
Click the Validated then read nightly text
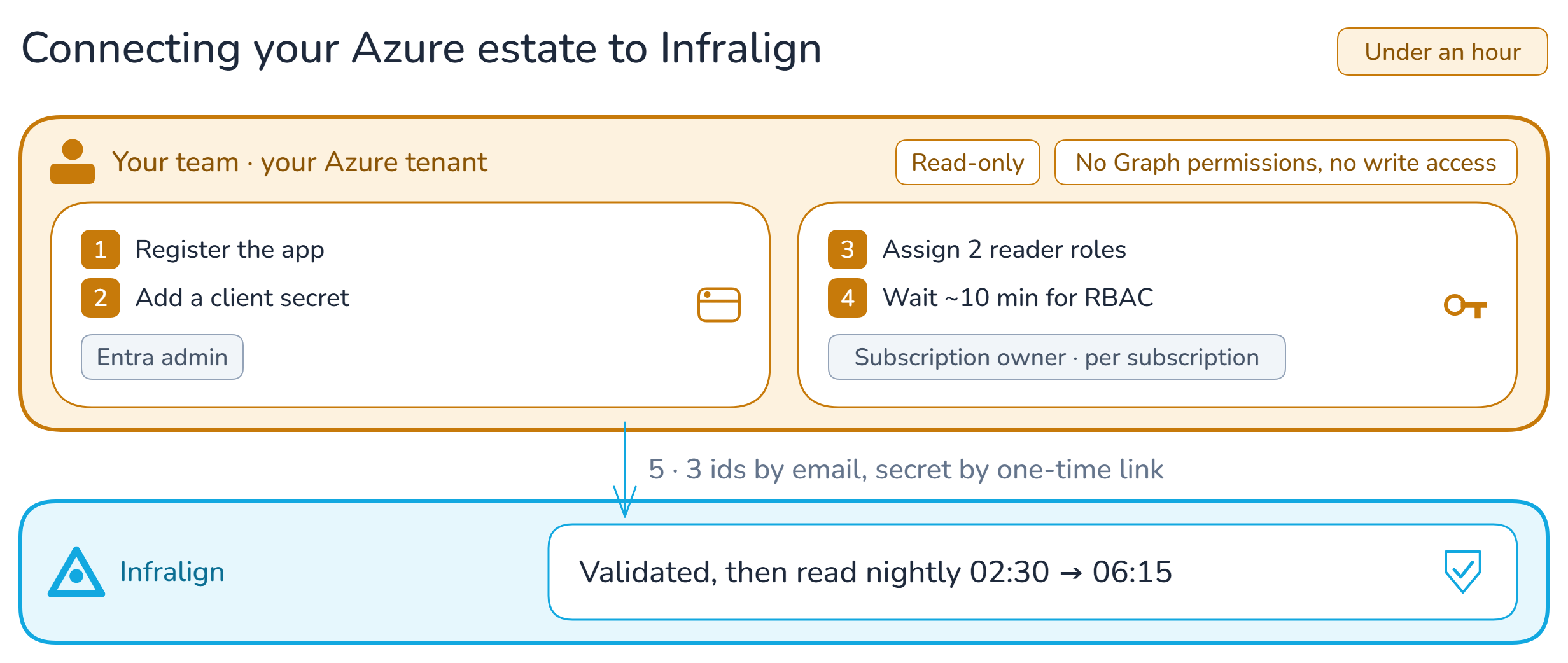[875, 572]
